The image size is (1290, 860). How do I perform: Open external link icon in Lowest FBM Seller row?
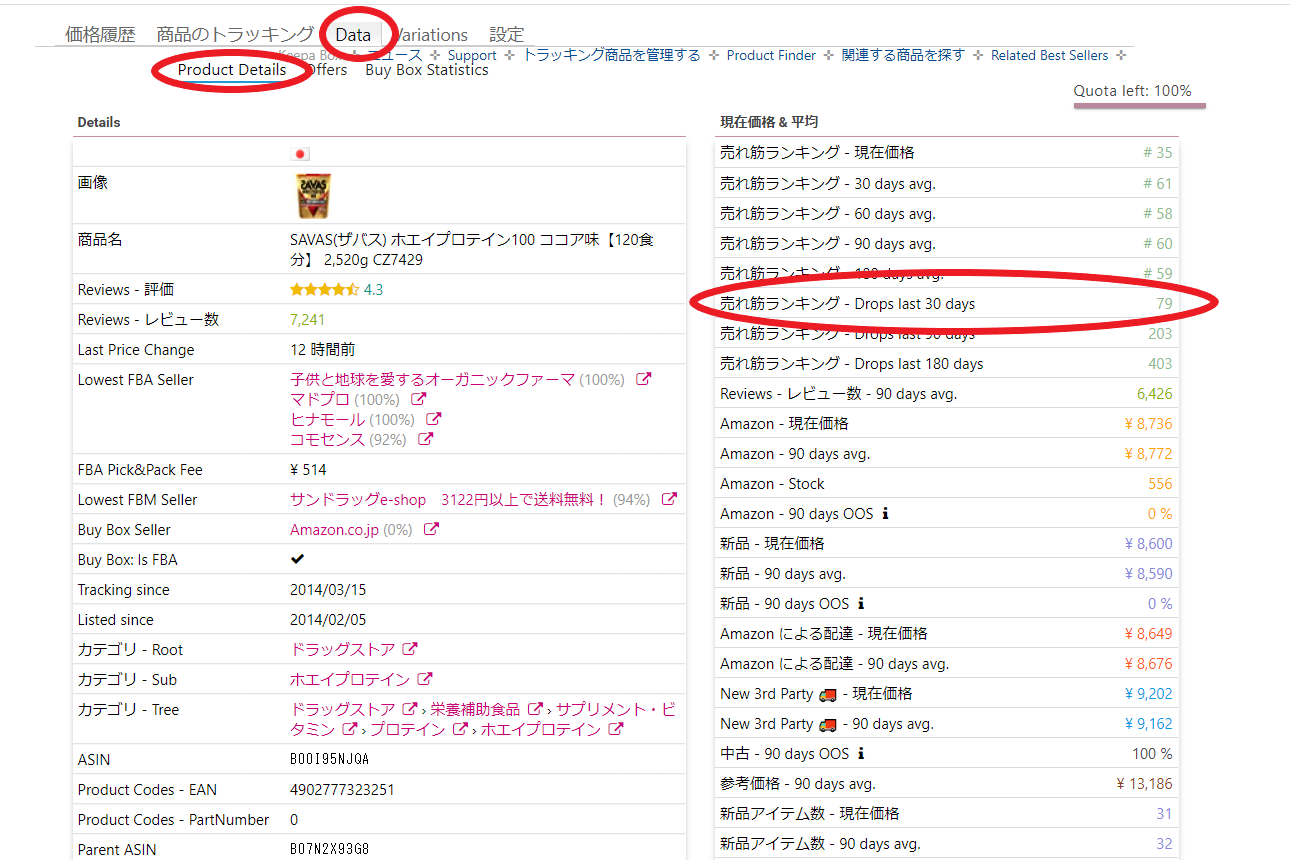click(670, 499)
